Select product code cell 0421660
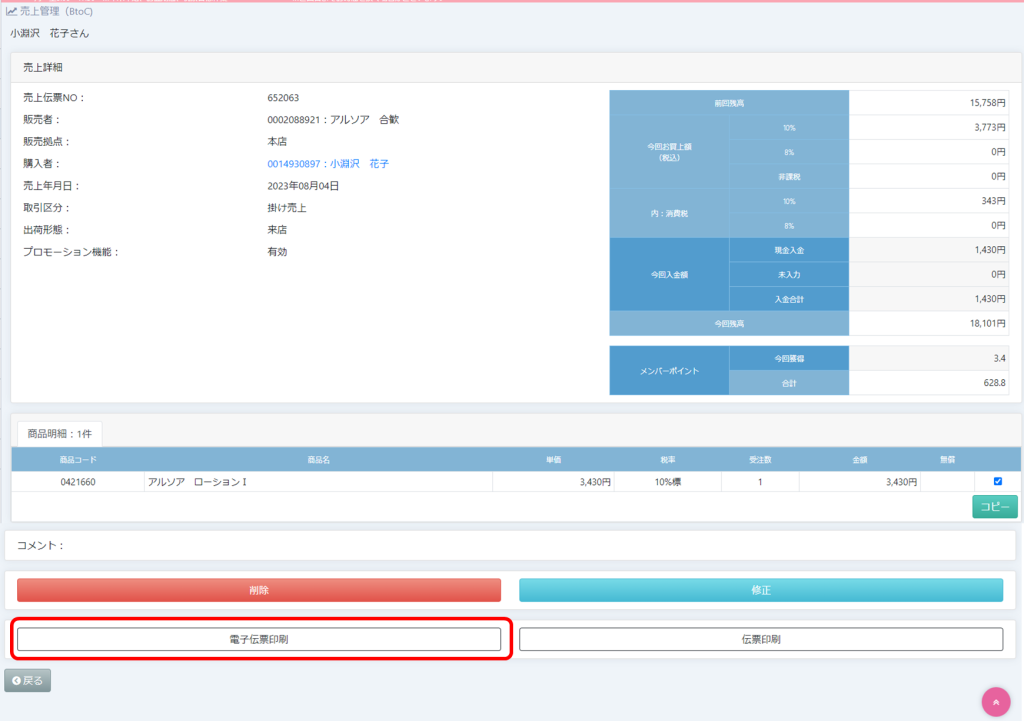1024x721 pixels. pos(78,482)
